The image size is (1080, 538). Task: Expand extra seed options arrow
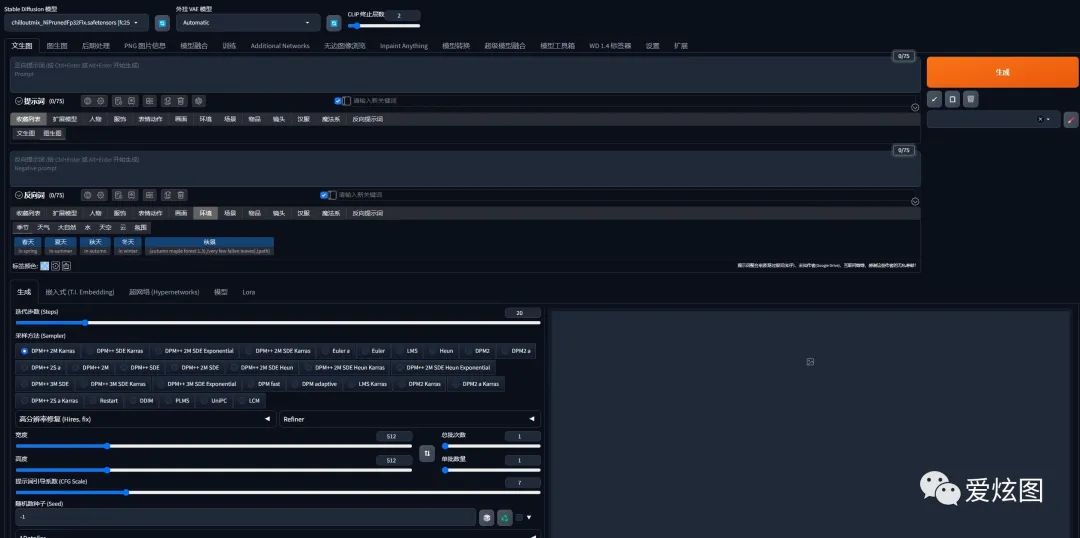529,517
